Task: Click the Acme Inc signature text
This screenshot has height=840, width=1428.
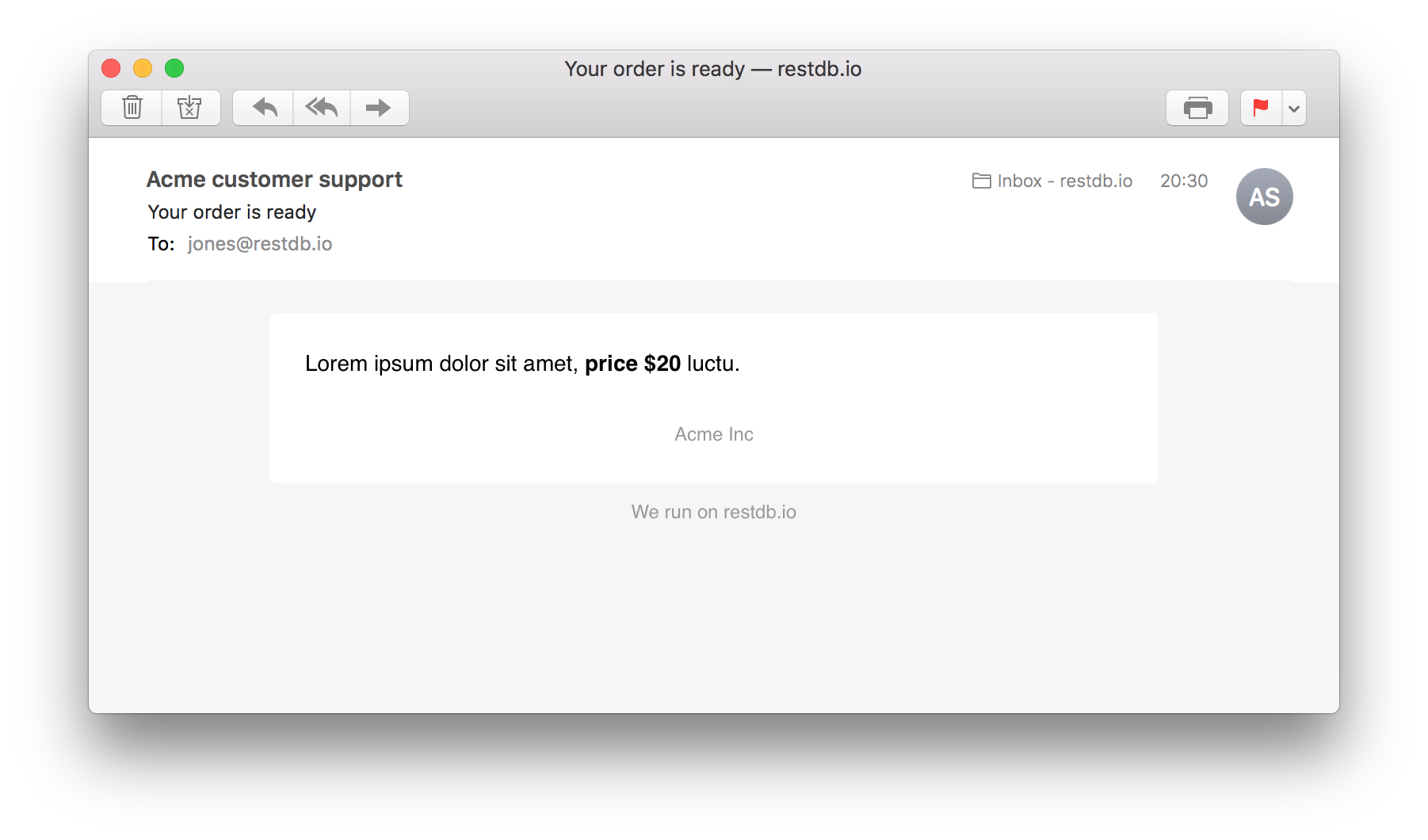Action: 714,434
